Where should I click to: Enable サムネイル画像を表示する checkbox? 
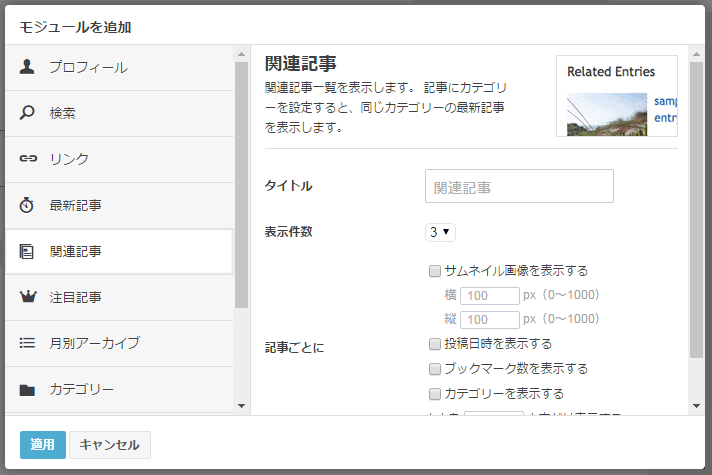coord(435,271)
